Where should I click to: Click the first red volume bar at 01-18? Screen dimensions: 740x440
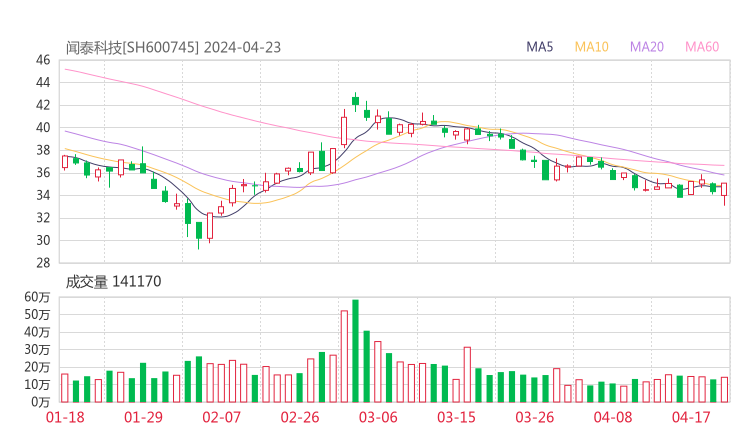tap(65, 388)
